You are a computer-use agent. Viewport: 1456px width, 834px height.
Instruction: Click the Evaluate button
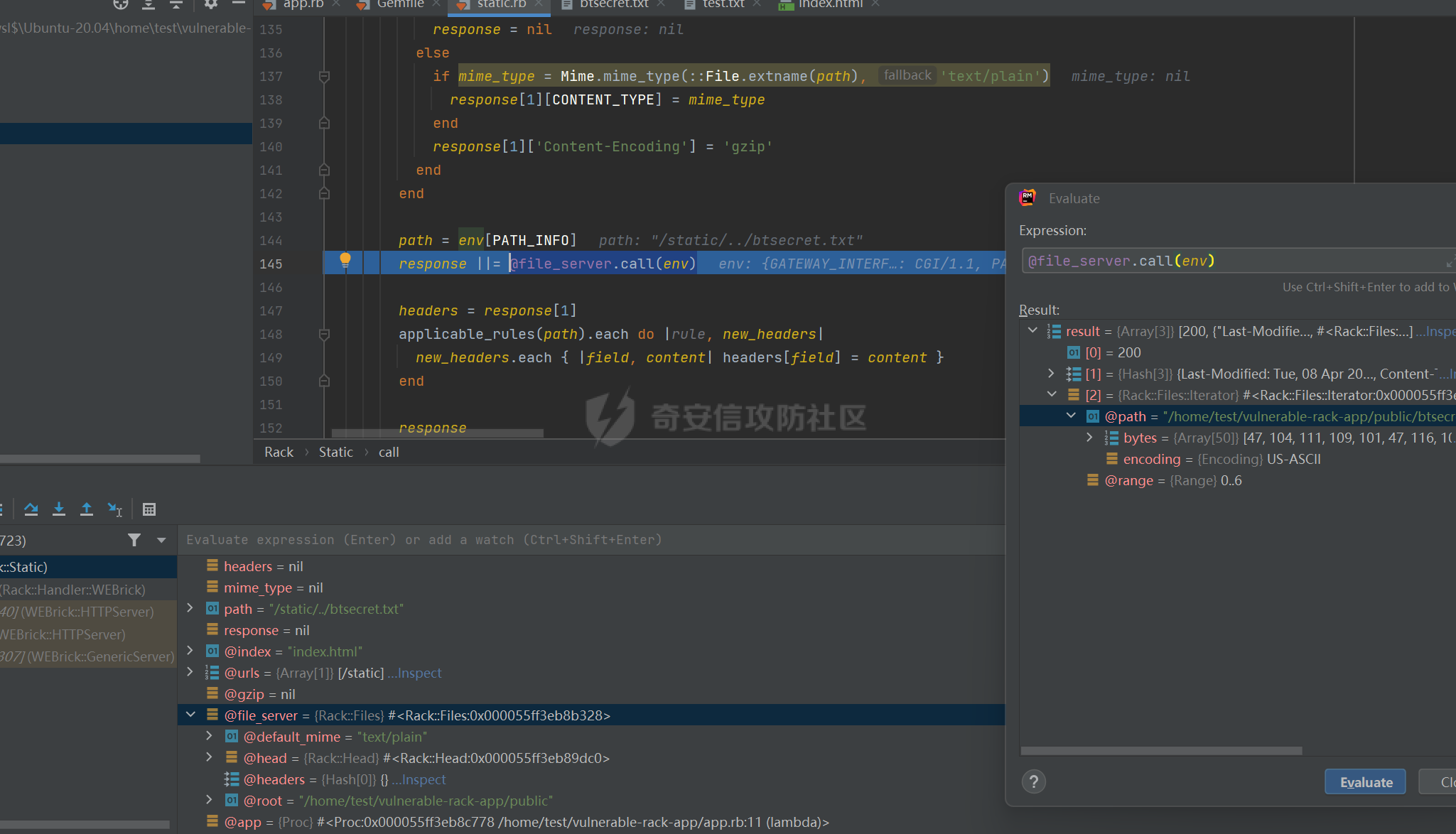click(1365, 782)
